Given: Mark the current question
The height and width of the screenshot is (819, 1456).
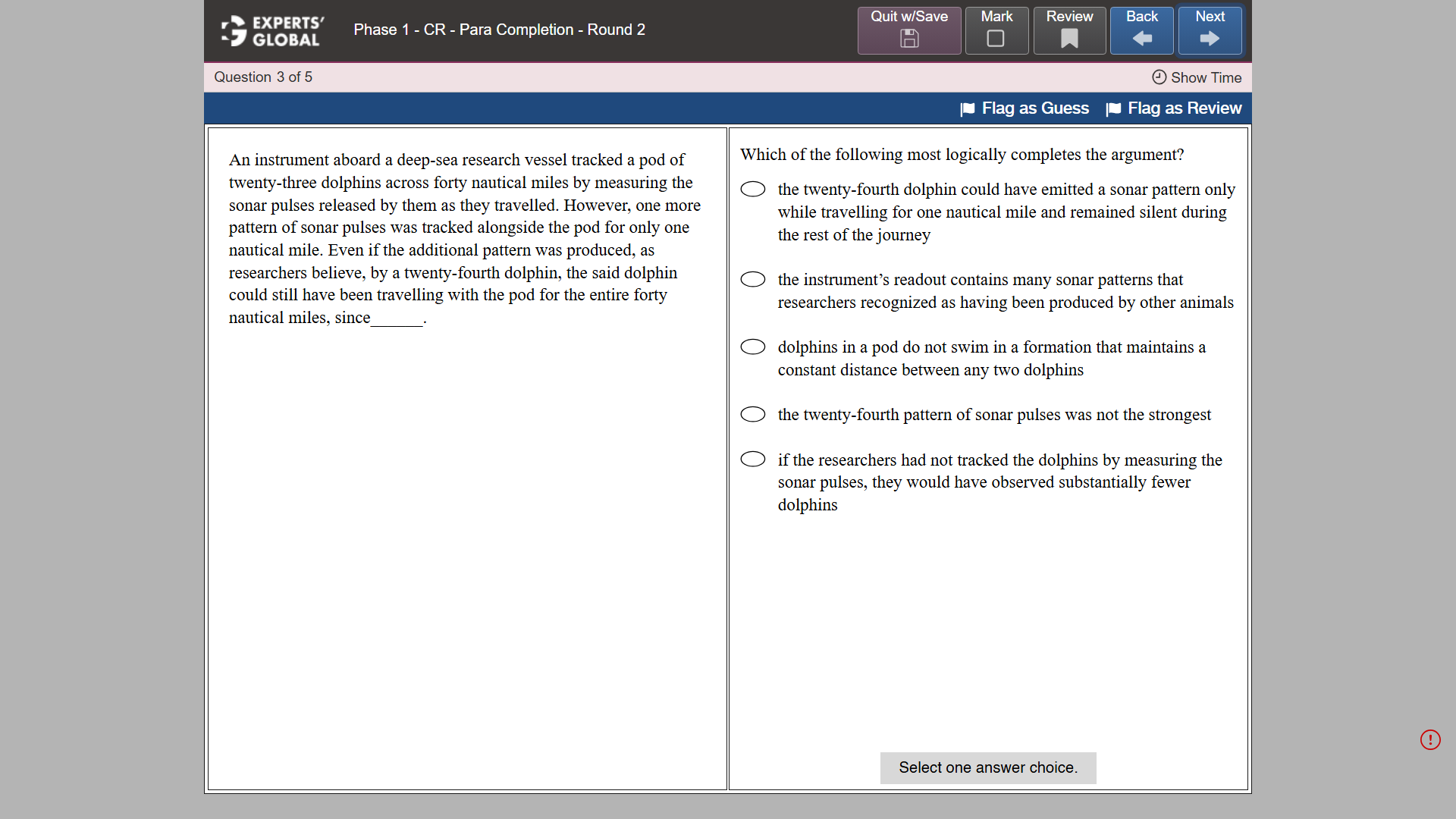Looking at the screenshot, I should (996, 30).
